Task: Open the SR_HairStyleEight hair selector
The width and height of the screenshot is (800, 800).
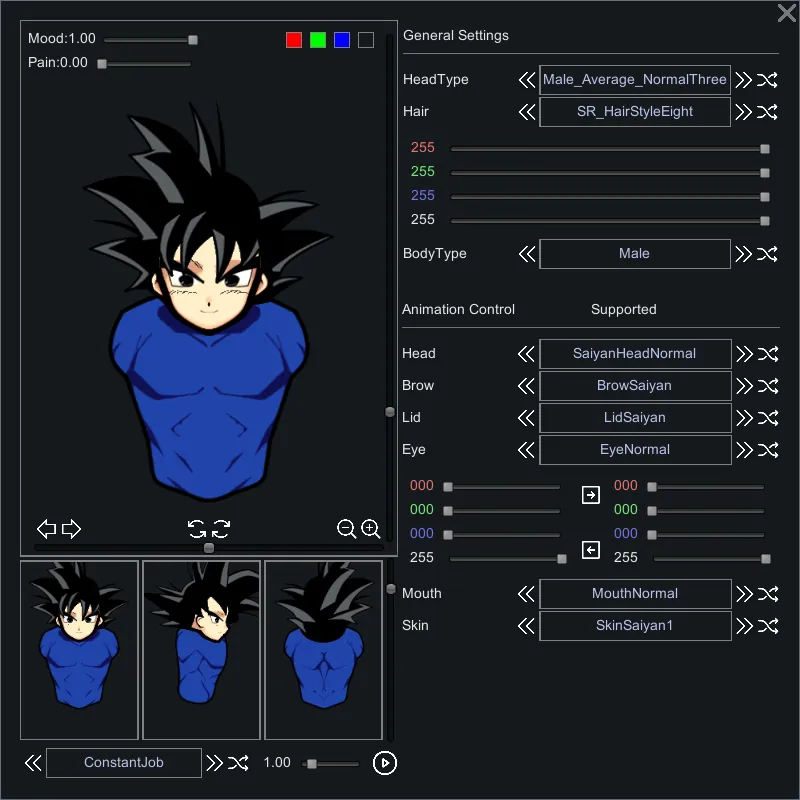Action: click(634, 112)
